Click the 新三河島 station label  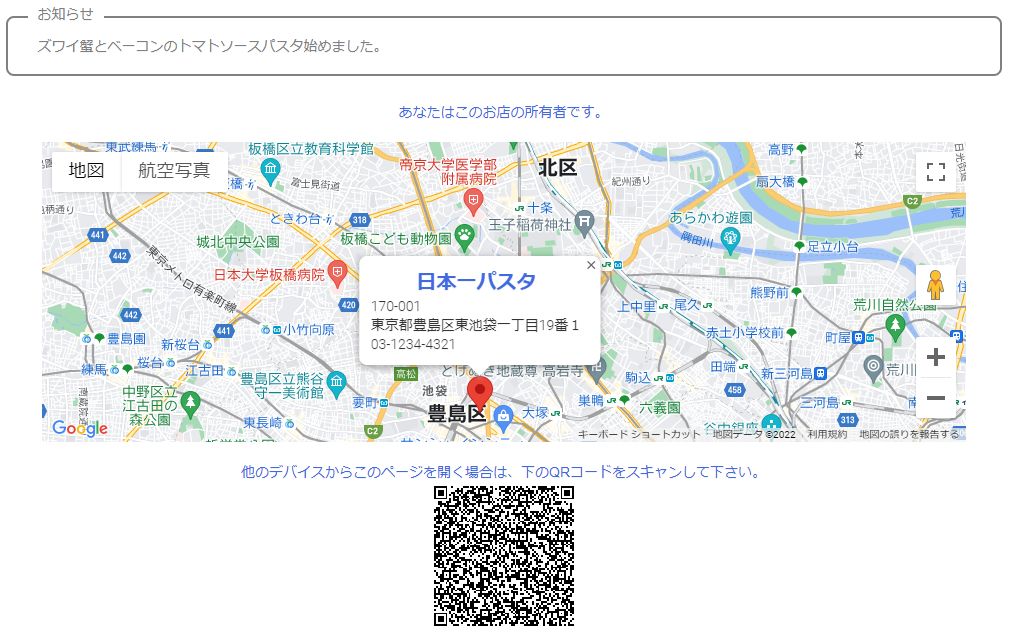(x=786, y=374)
